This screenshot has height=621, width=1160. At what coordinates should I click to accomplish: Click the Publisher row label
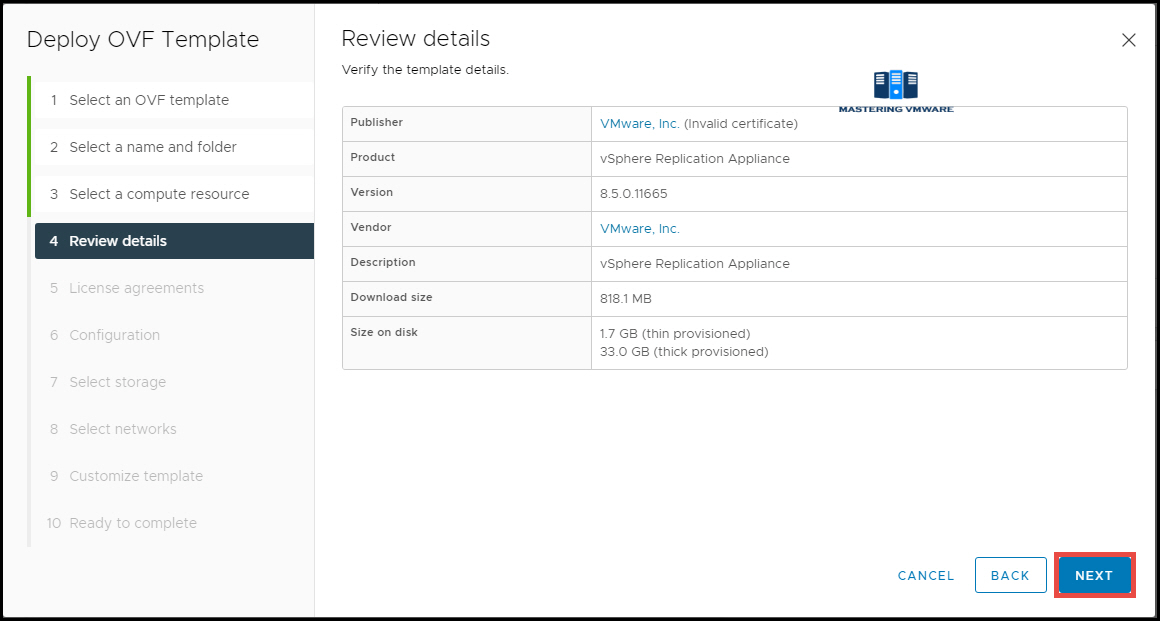(376, 122)
